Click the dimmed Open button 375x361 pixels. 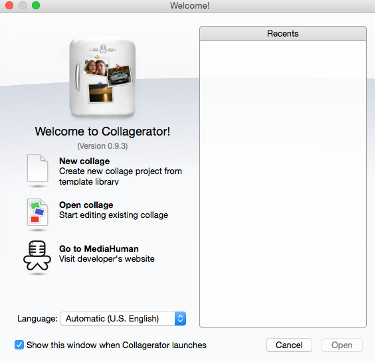coord(342,345)
